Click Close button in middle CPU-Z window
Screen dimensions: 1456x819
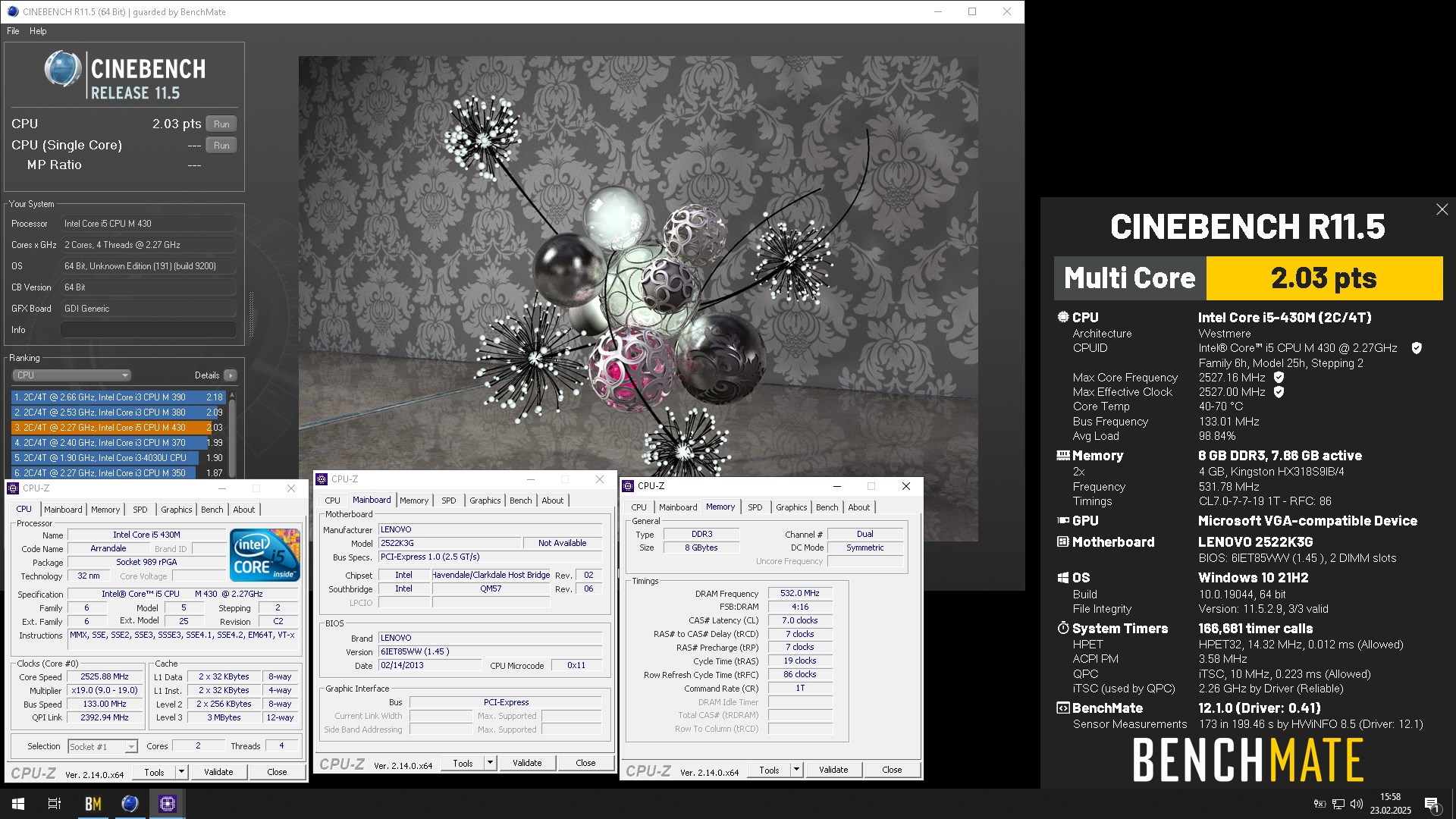point(585,763)
